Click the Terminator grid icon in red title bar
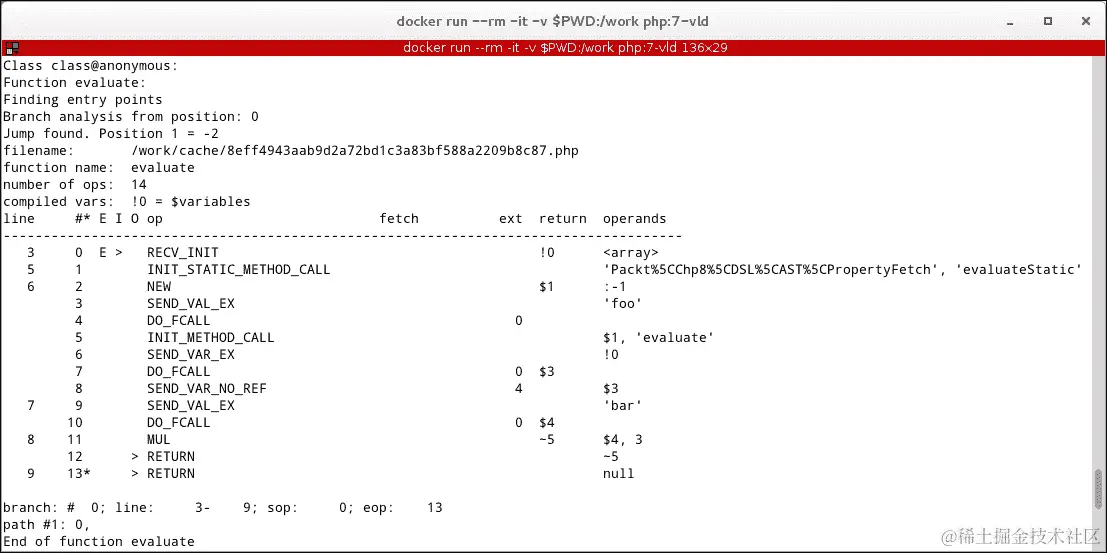 coord(11,48)
